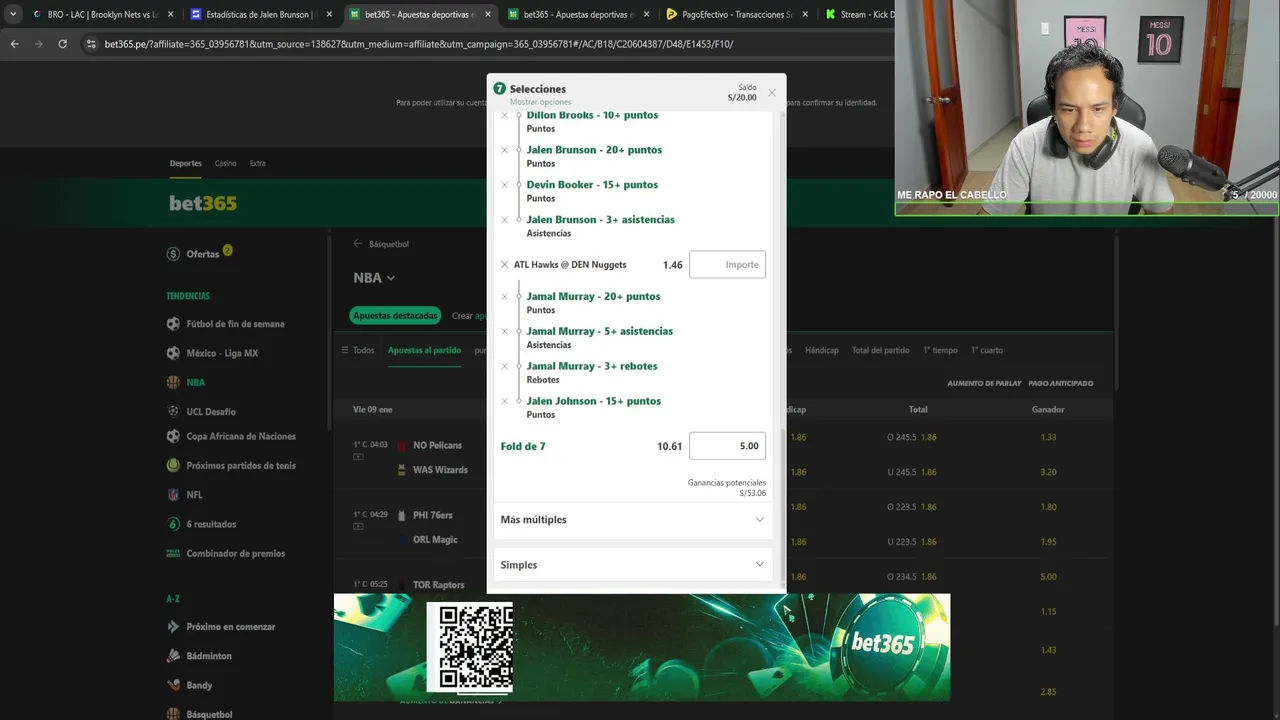Open Próximo en comenzar
The image size is (1280, 720).
tap(230, 627)
